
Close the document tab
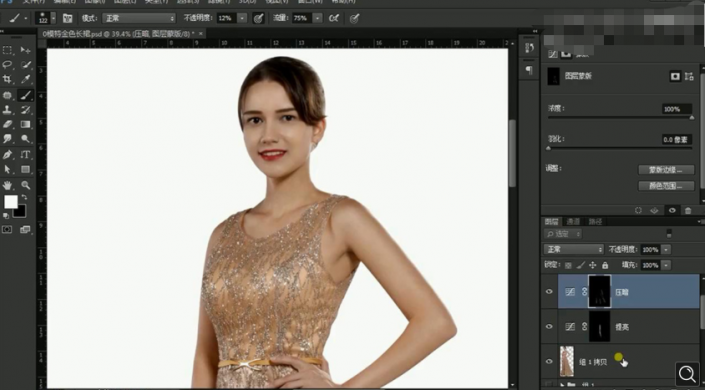[x=201, y=33]
